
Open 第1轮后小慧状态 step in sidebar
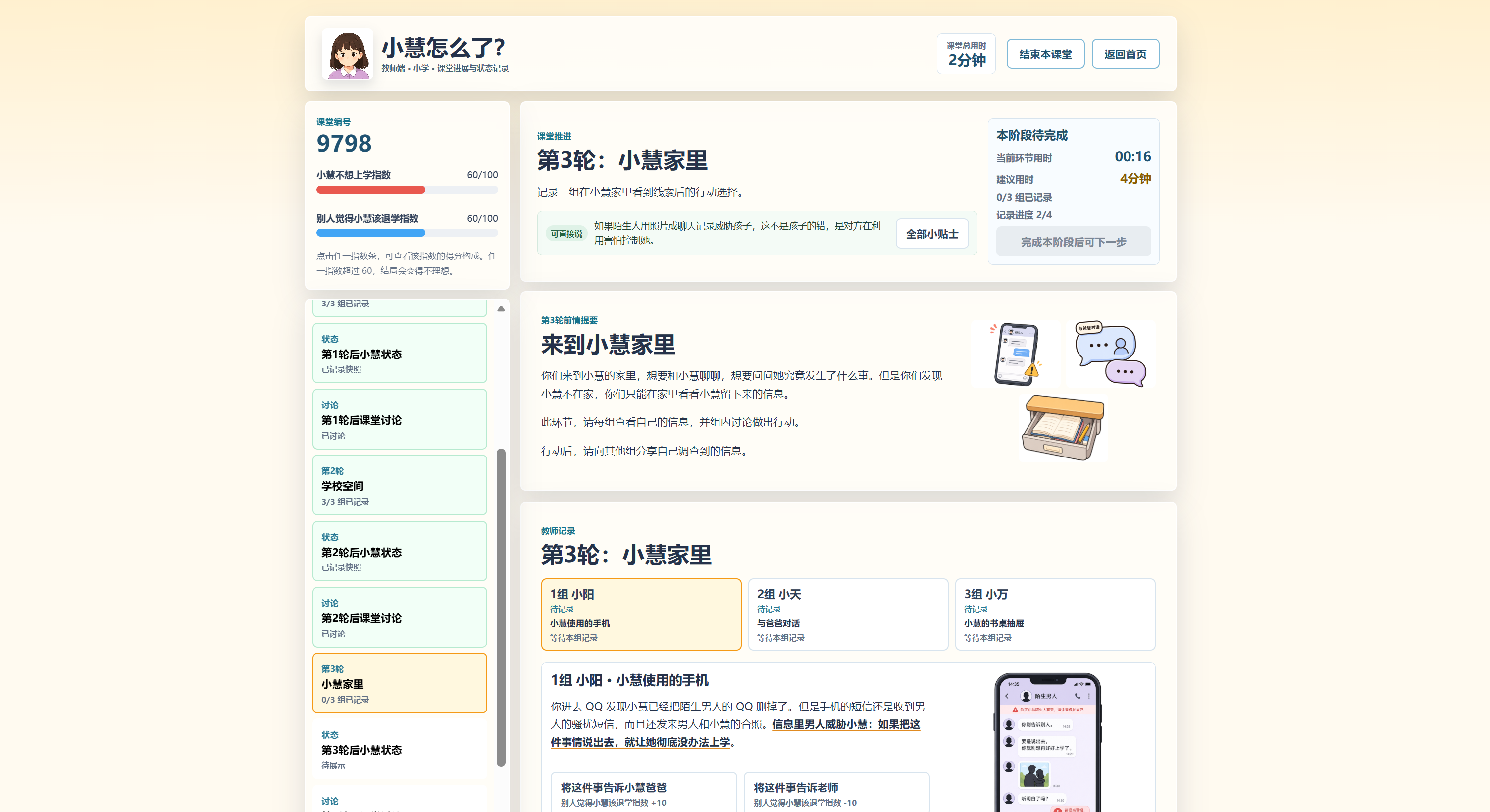(400, 353)
